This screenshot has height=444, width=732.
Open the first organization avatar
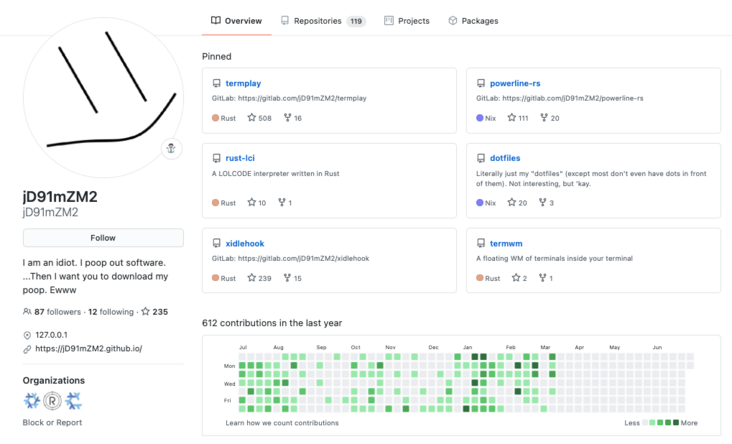pos(31,400)
